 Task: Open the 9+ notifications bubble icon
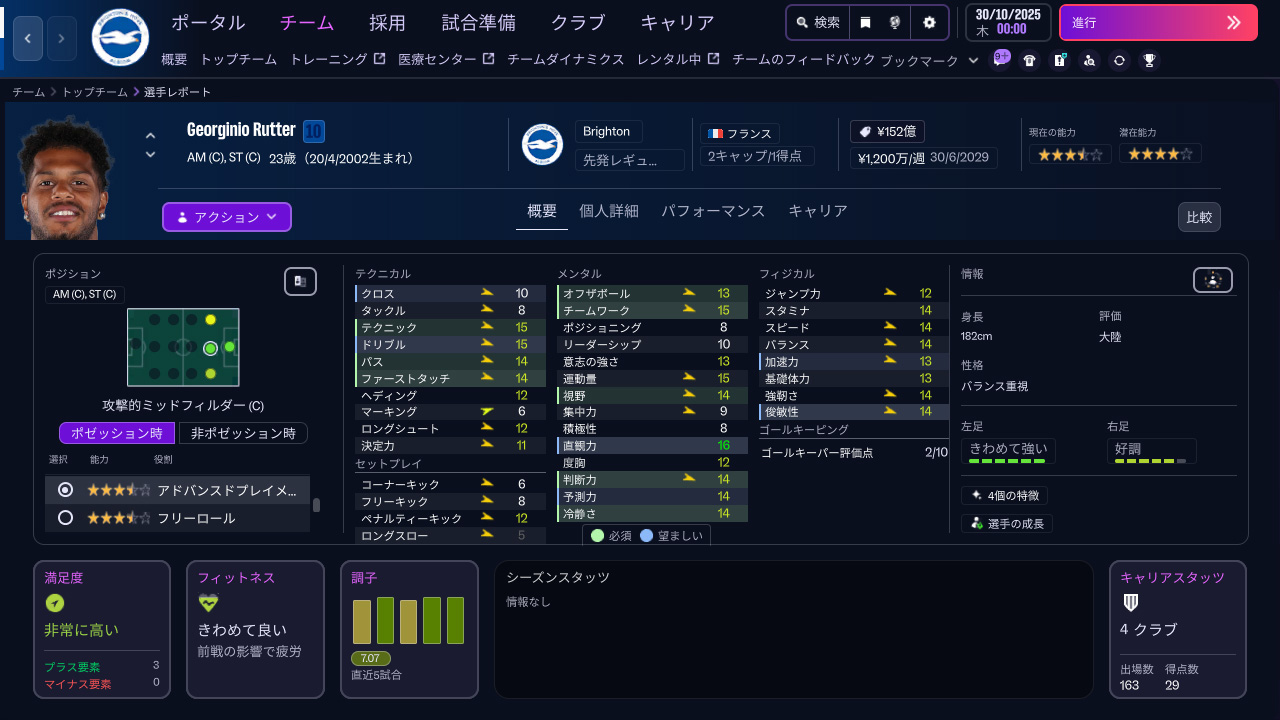pyautogui.click(x=1001, y=59)
